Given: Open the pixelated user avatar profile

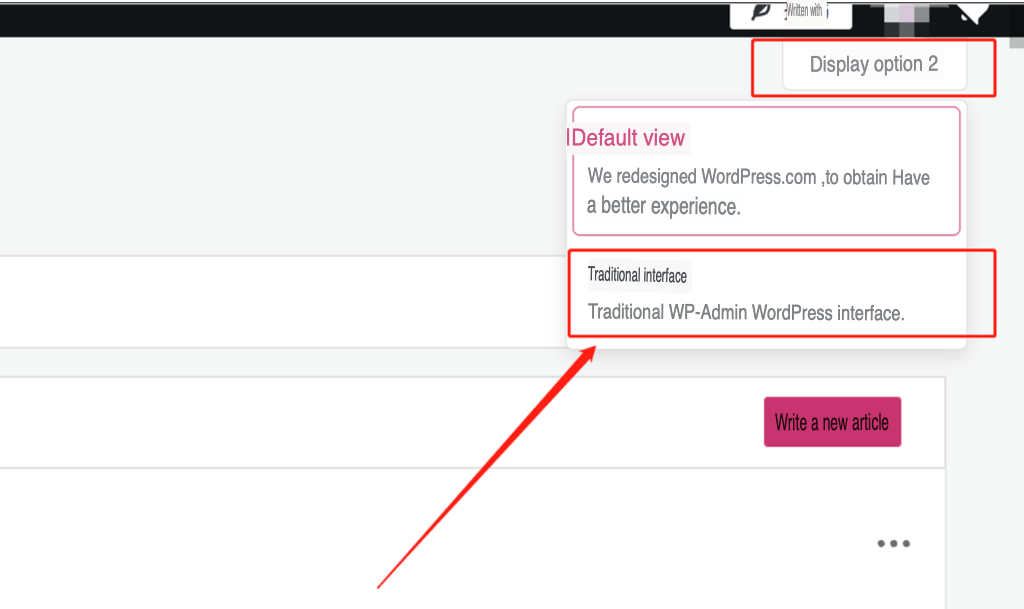Looking at the screenshot, I should tap(906, 19).
